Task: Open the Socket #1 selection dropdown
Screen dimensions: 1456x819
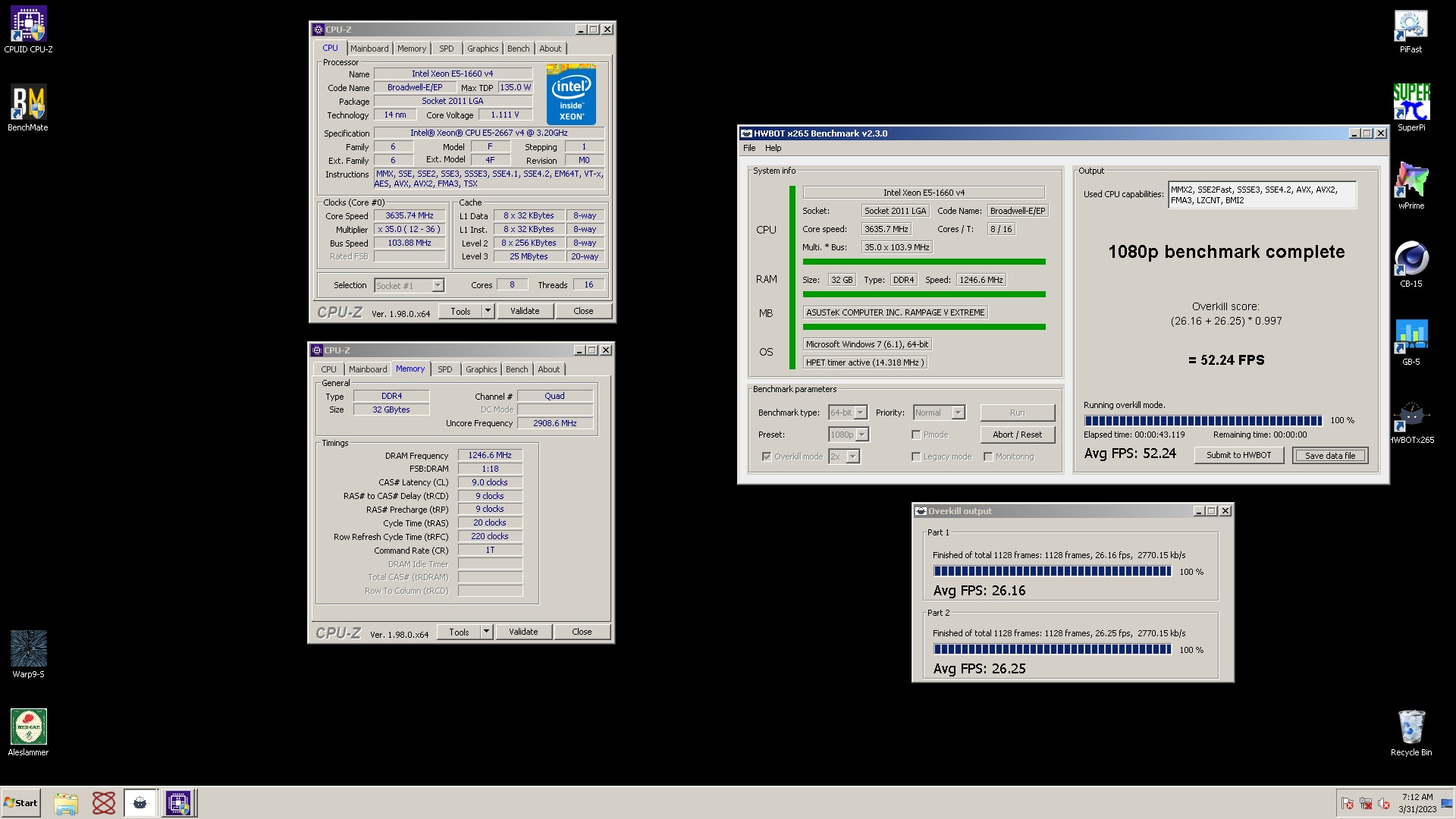Action: 438,286
